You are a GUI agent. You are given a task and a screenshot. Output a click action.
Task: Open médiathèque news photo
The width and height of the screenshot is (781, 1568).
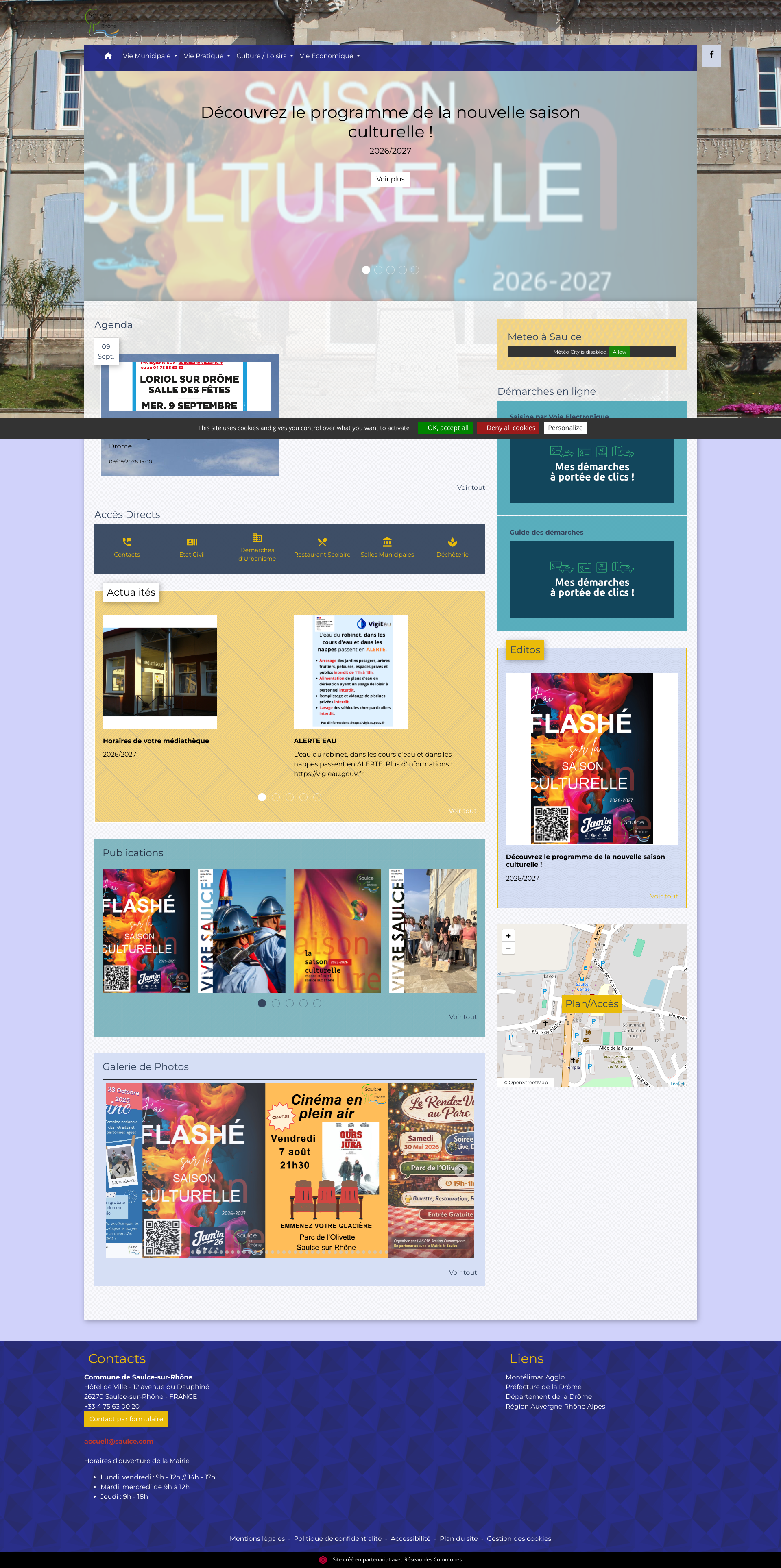point(159,672)
